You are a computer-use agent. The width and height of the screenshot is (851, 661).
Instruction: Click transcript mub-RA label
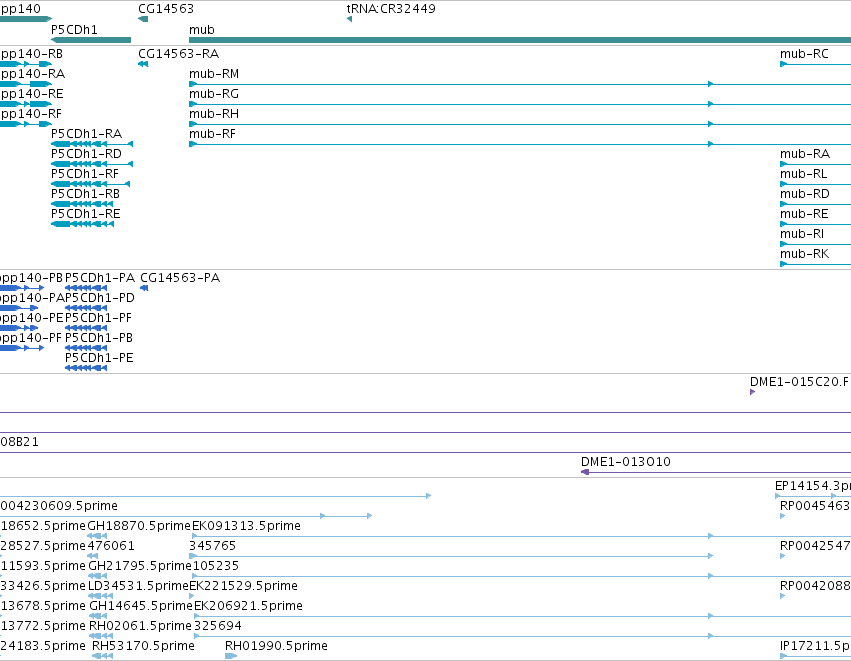click(805, 154)
